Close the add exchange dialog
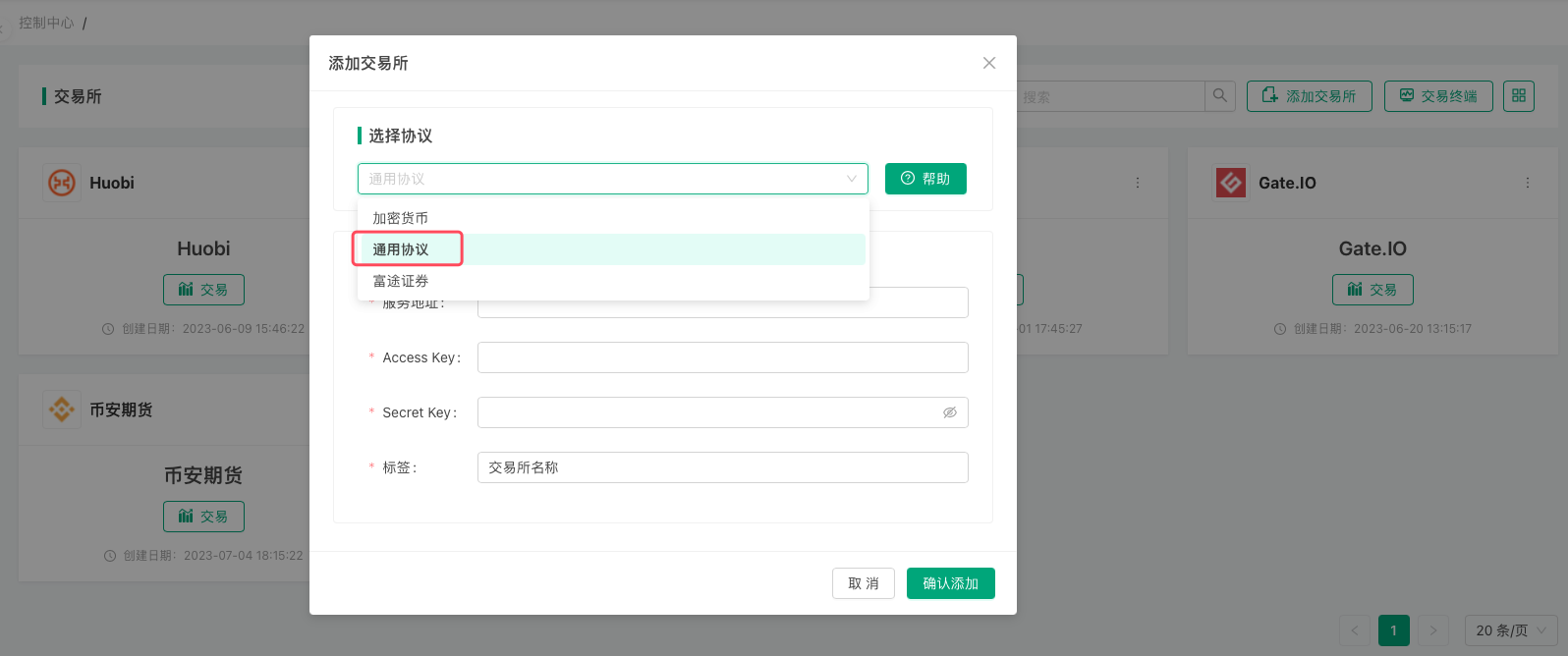Viewport: 1568px width, 656px height. click(x=989, y=63)
